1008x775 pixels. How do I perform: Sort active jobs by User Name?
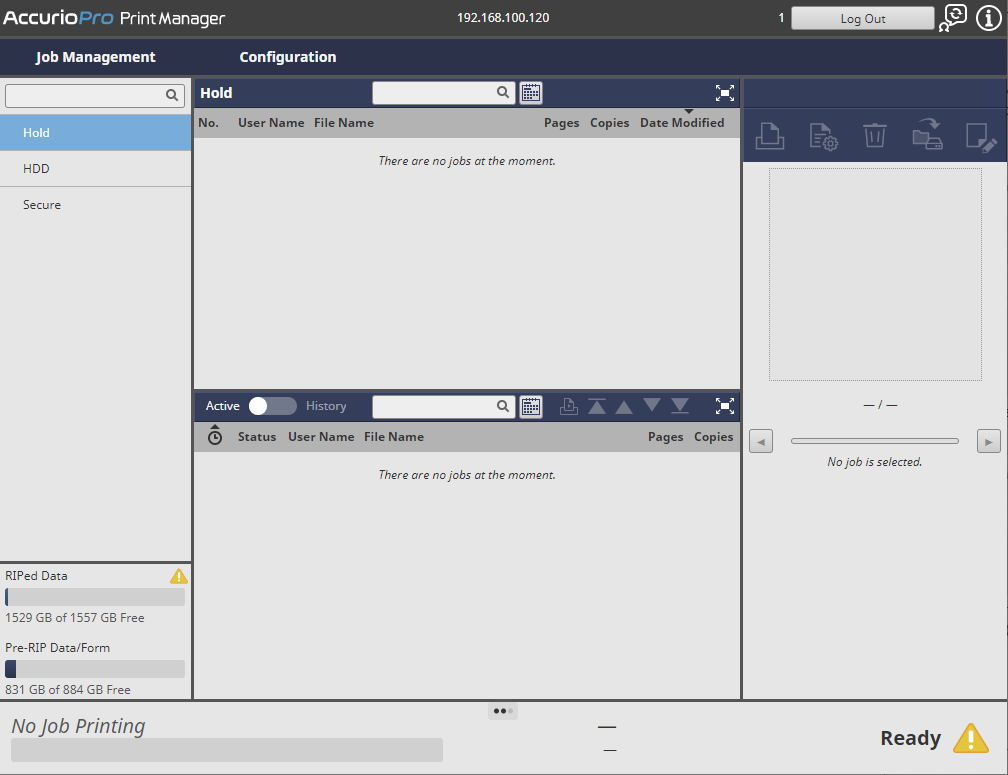(x=321, y=437)
